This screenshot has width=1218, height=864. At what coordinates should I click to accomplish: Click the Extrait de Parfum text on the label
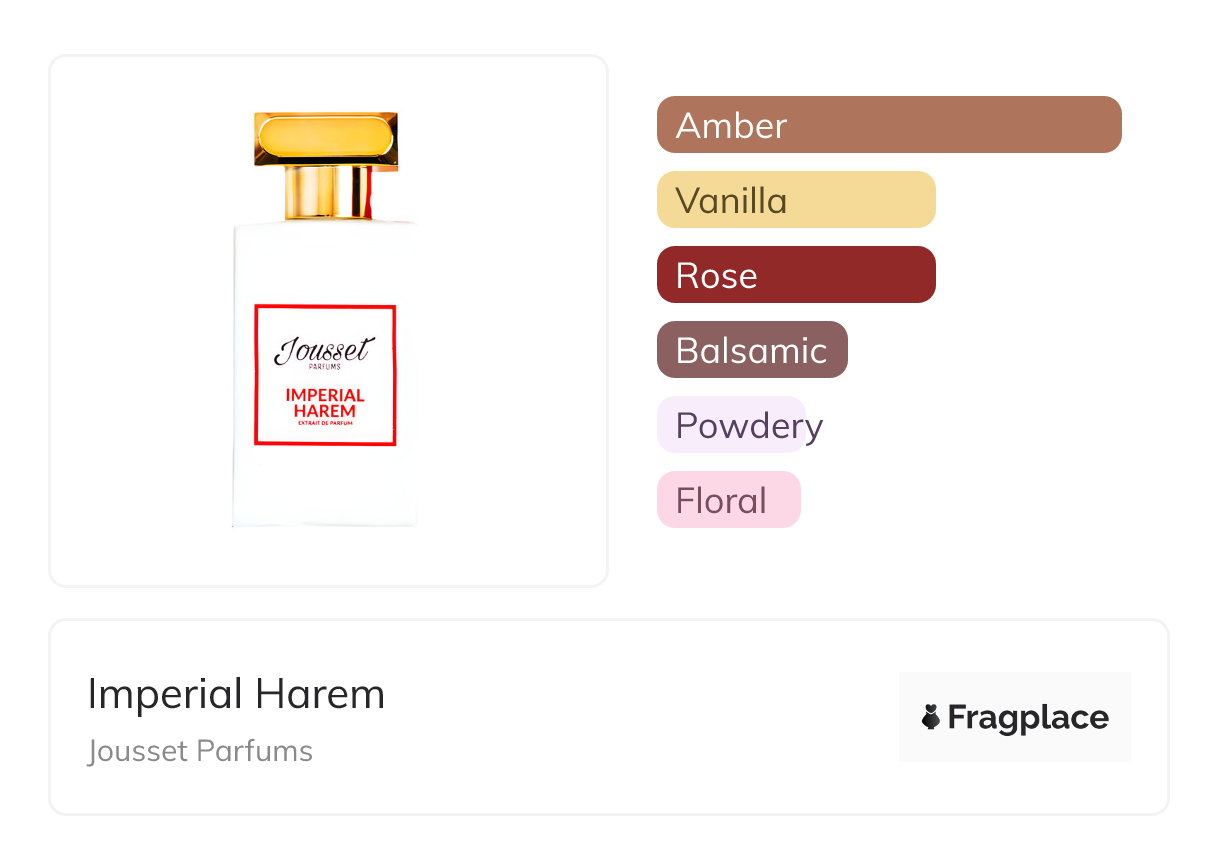(325, 424)
